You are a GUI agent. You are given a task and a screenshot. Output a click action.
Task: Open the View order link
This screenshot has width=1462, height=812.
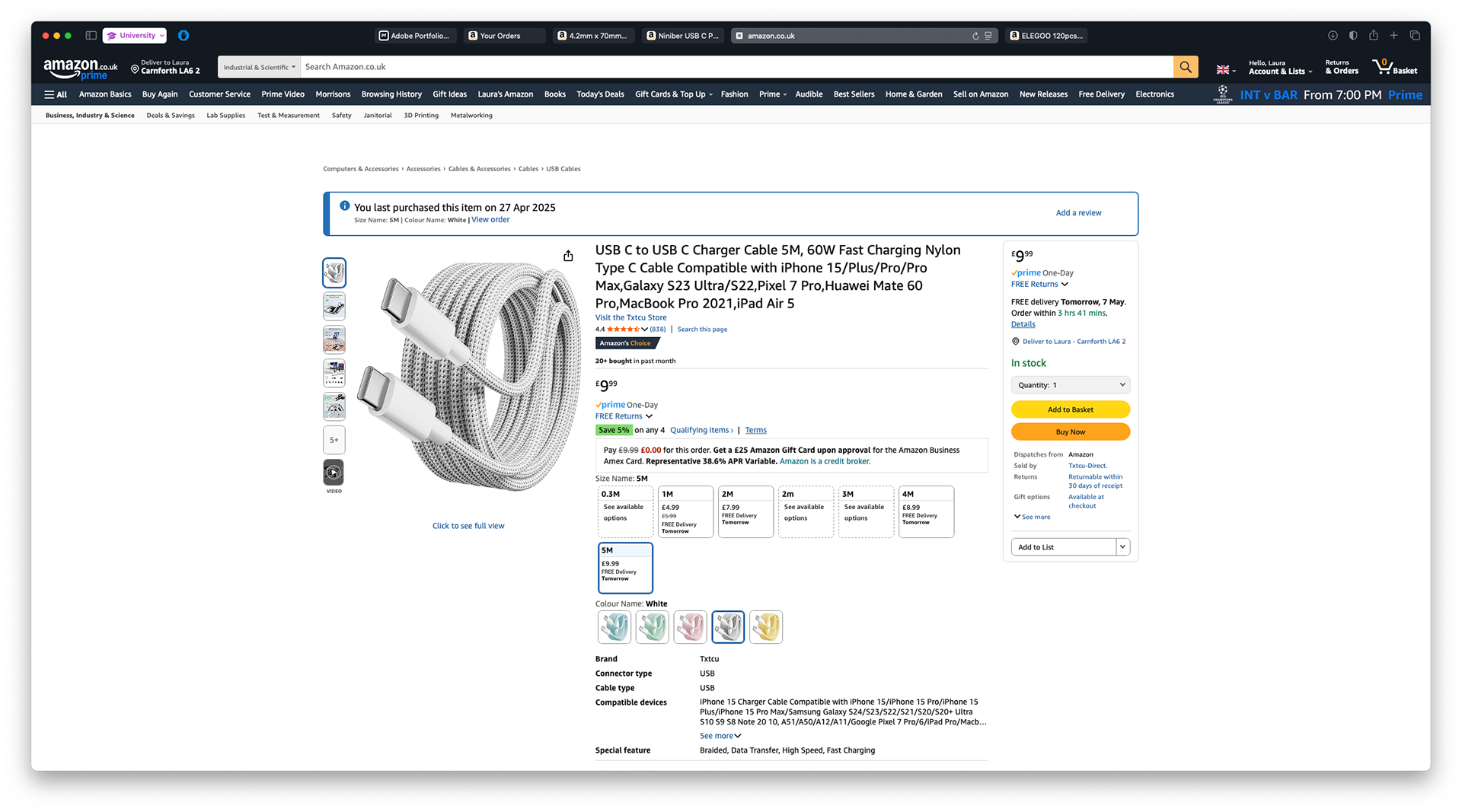(490, 220)
